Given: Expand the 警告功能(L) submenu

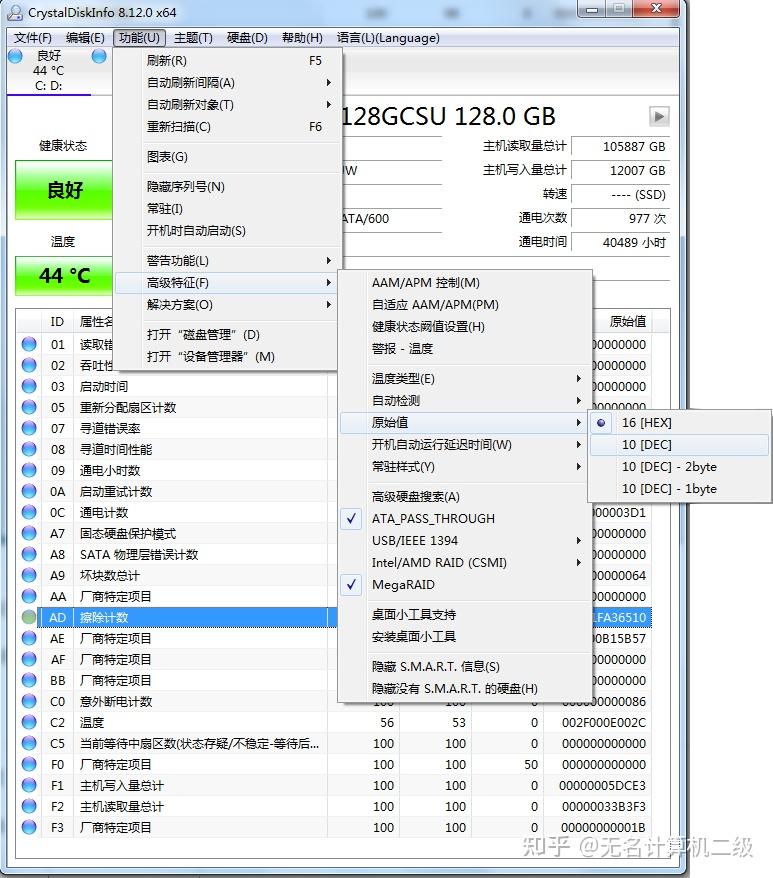Looking at the screenshot, I should pos(227,260).
